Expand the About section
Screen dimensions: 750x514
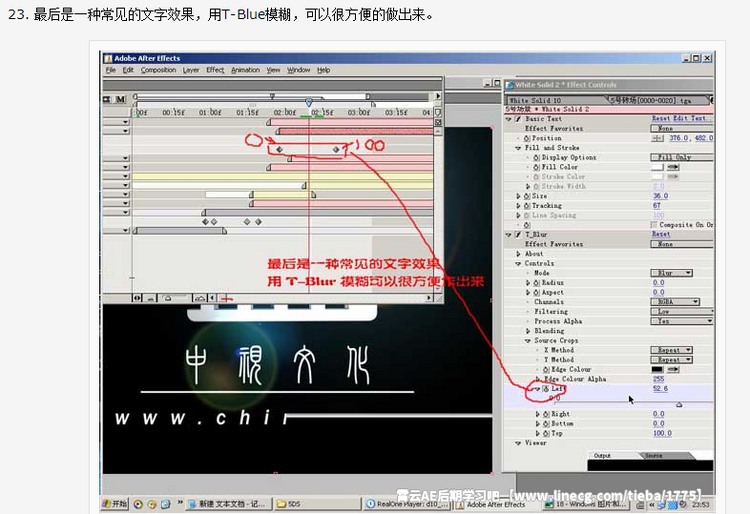tap(518, 254)
